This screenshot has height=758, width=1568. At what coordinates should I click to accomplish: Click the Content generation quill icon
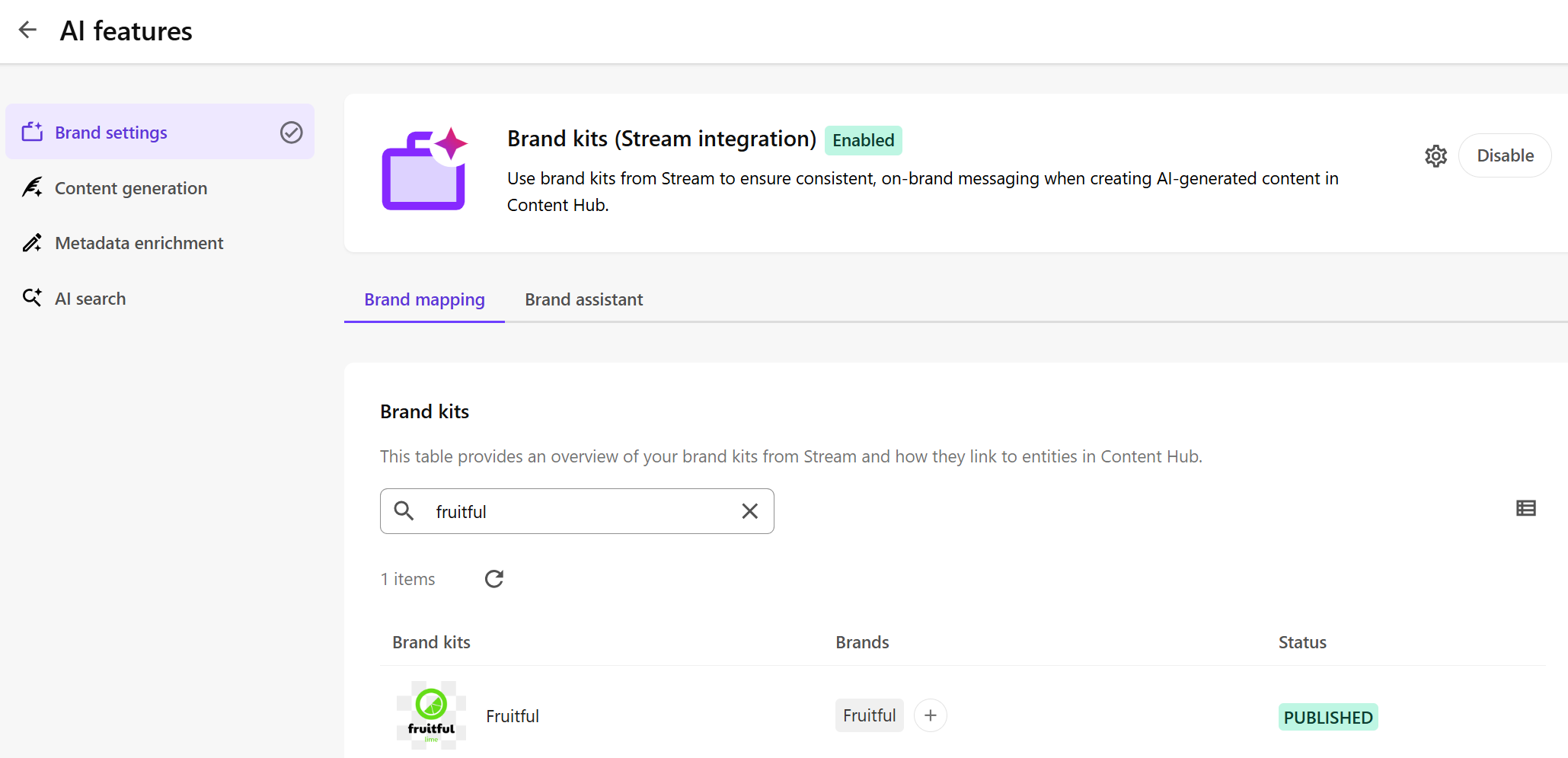(32, 187)
